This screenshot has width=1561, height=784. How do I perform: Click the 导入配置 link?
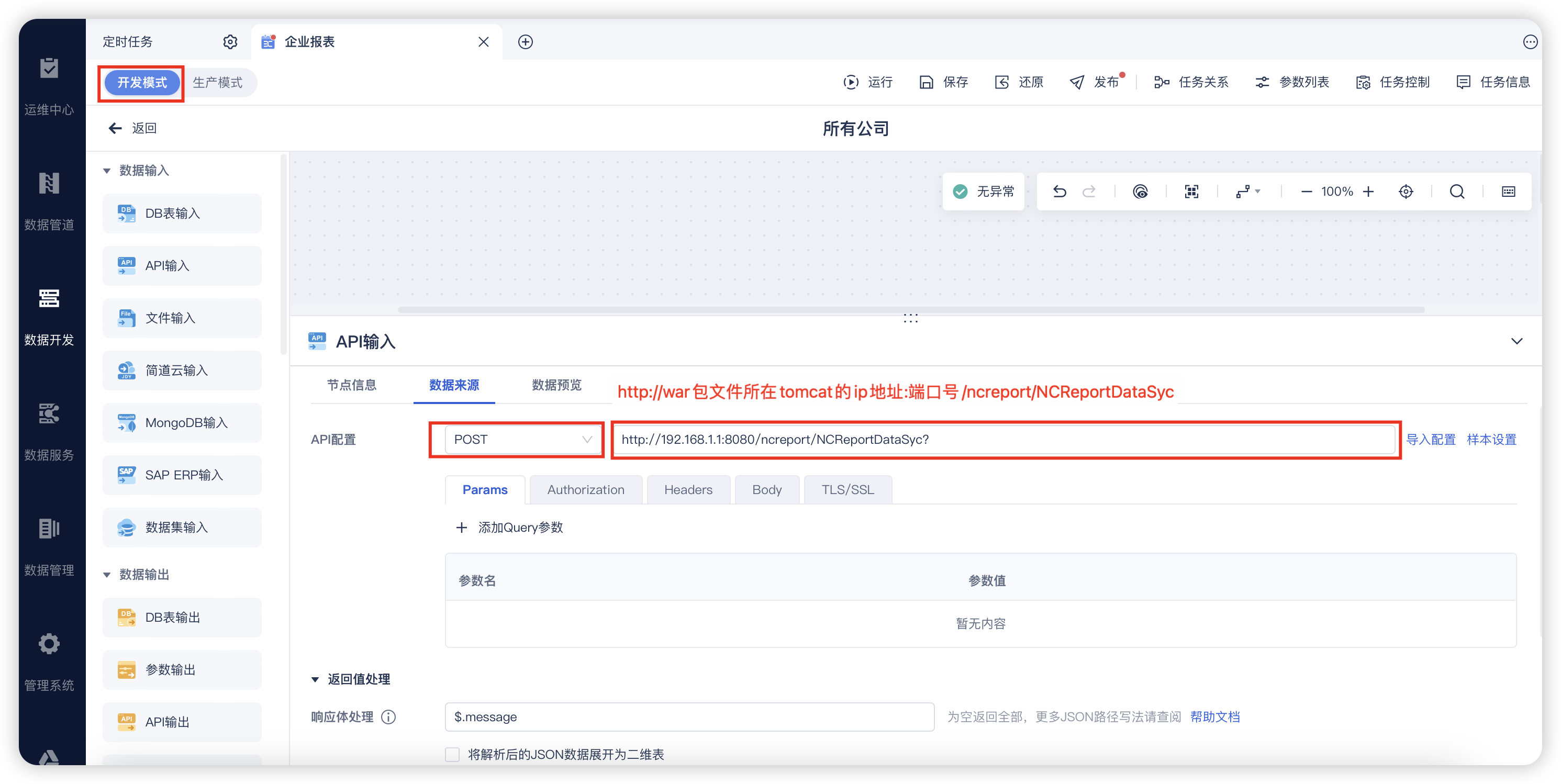(1430, 439)
